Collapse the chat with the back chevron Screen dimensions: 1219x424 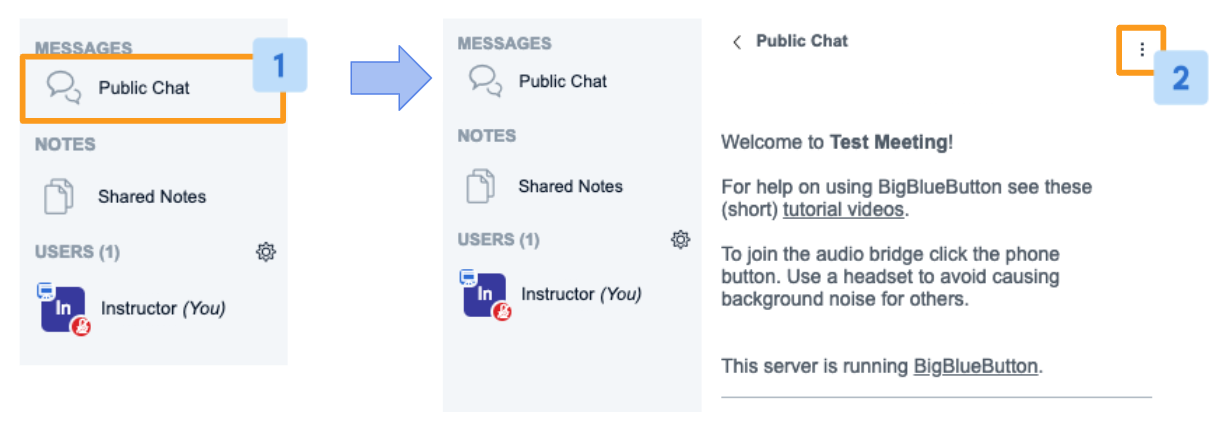click(737, 42)
